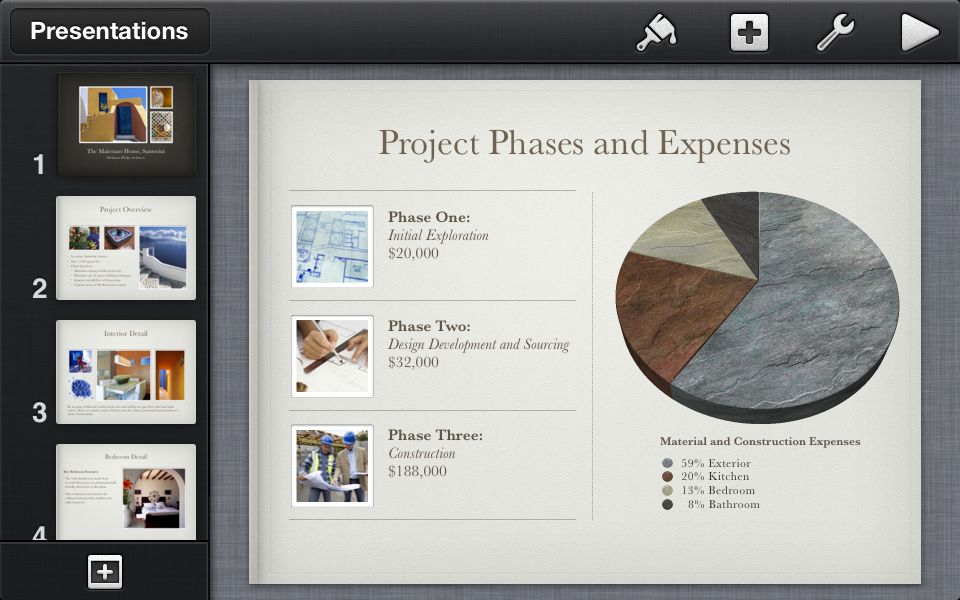Select the Phase One Initial Exploration text
Viewport: 960px width, 600px height.
[438, 235]
